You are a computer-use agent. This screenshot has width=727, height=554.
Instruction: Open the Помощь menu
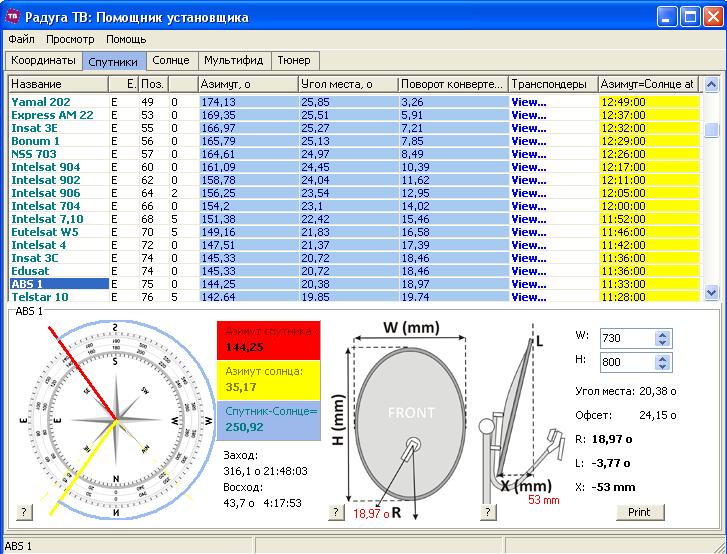pyautogui.click(x=126, y=39)
